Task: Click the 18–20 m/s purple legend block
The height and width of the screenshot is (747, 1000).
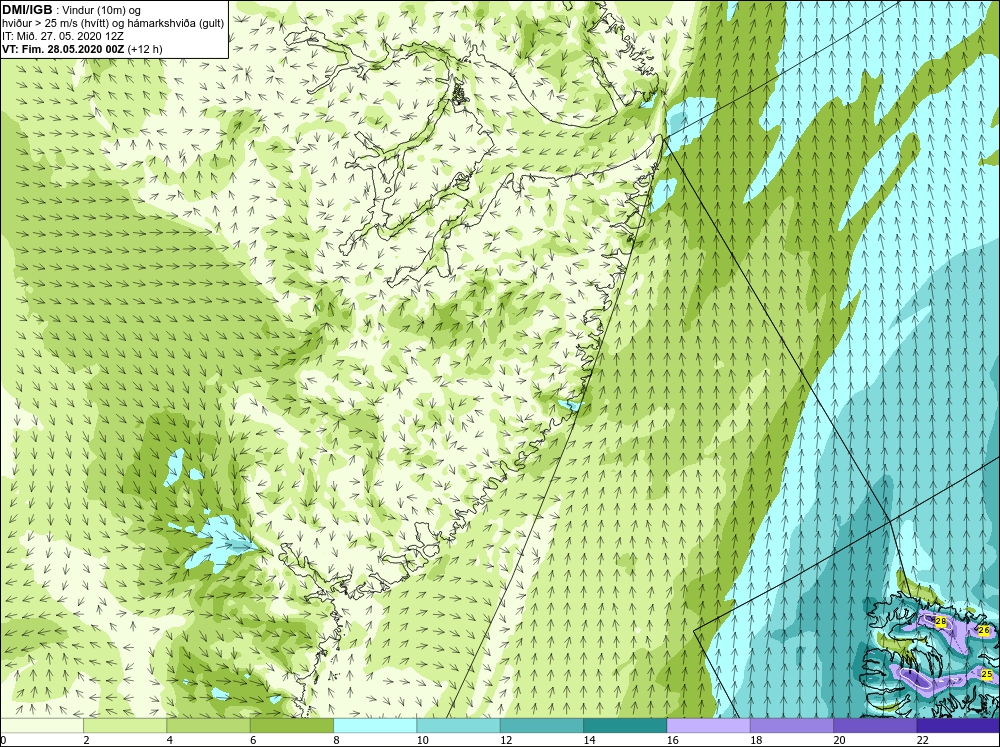Action: click(x=791, y=725)
